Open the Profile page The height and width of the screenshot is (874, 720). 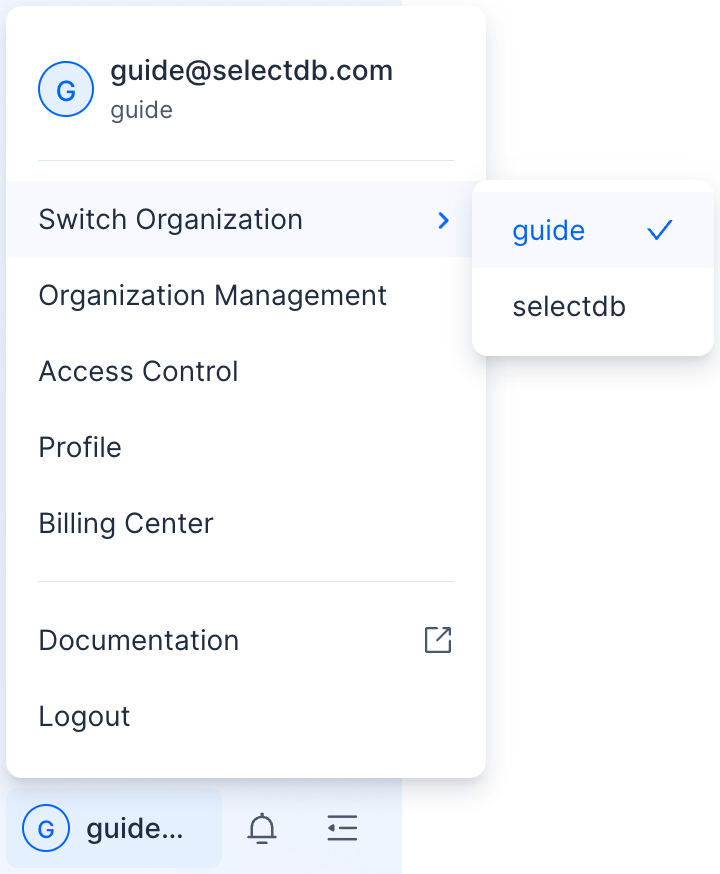pos(80,447)
